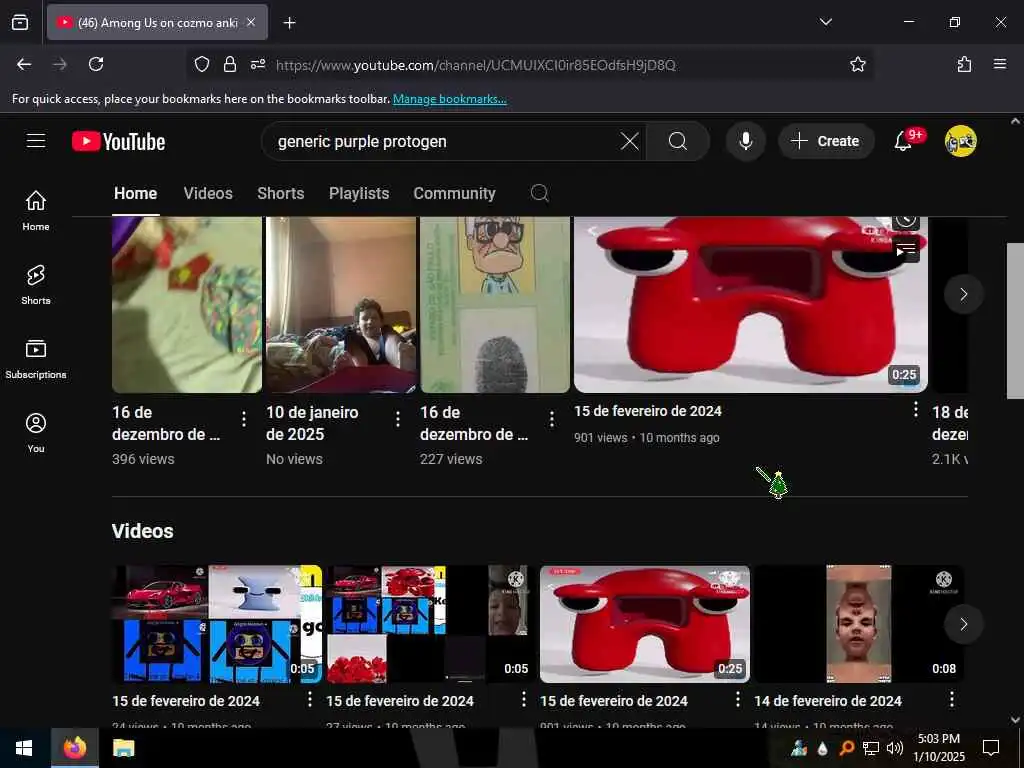Open the Manage bookmarks link
This screenshot has height=768, width=1024.
449,99
